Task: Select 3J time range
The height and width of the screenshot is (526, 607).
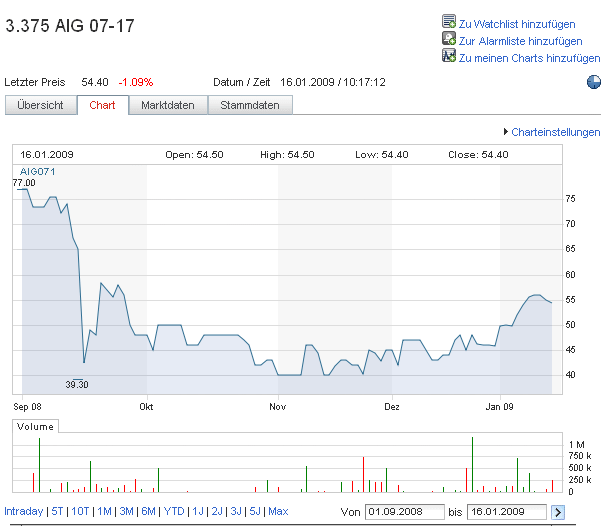Action: pyautogui.click(x=236, y=511)
